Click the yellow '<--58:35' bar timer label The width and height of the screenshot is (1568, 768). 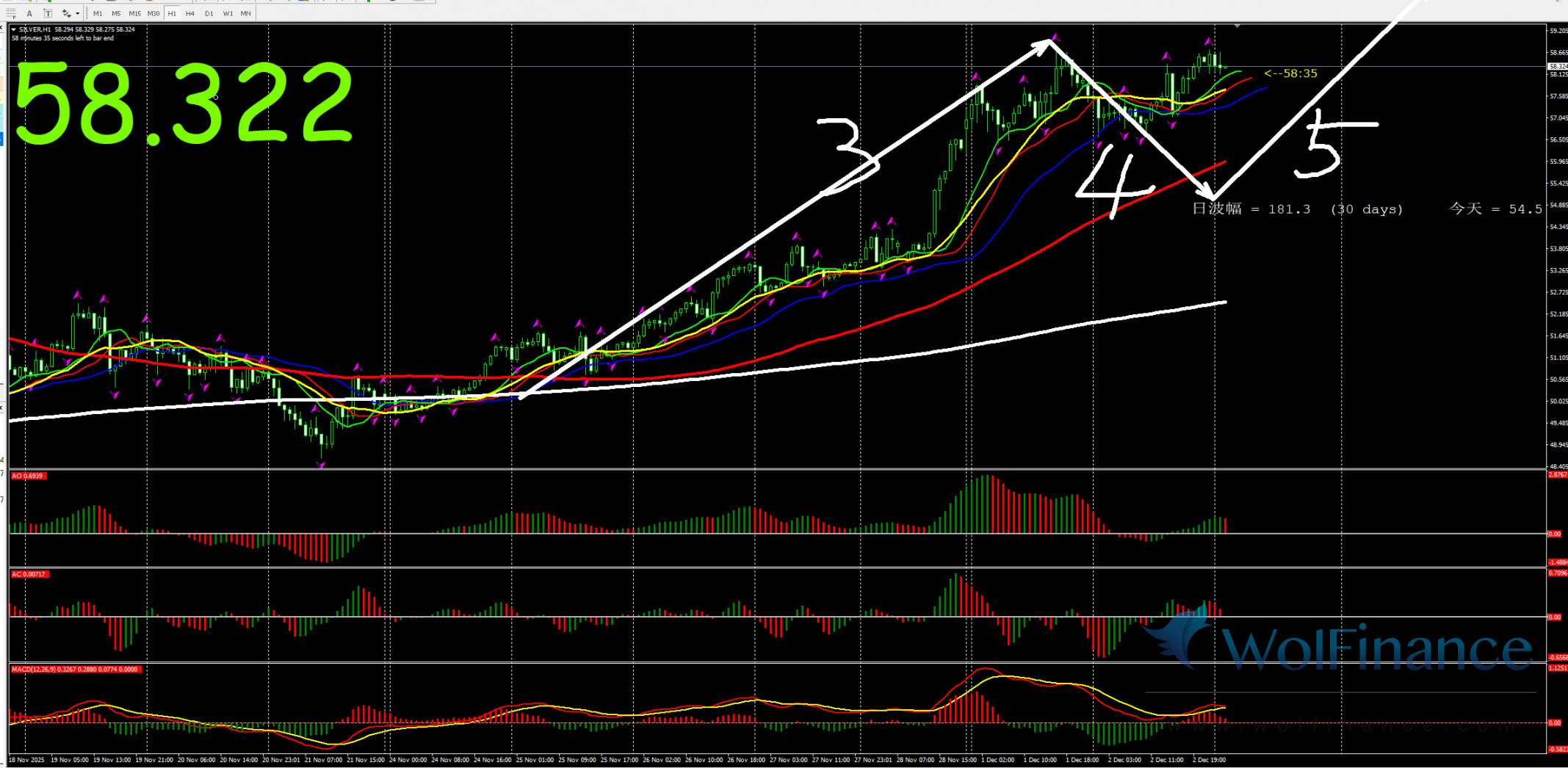click(x=1290, y=73)
